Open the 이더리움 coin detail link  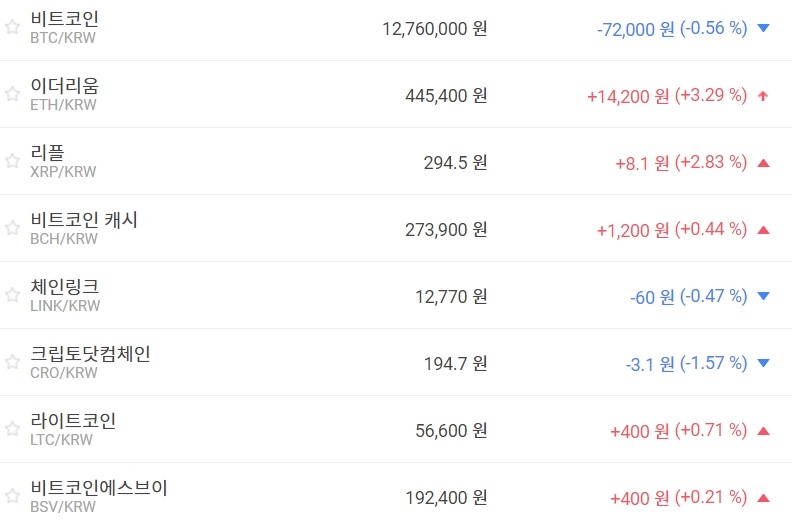pos(65,86)
